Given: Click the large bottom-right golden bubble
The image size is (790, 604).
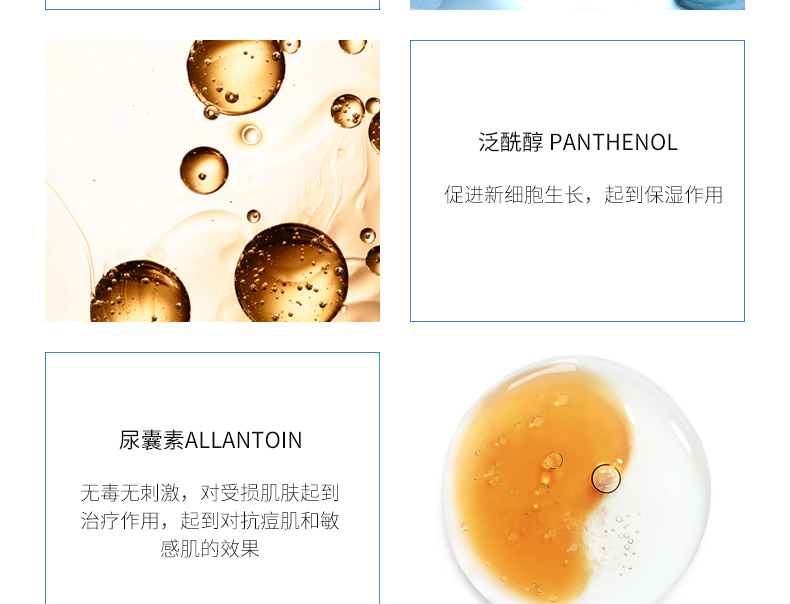Looking at the screenshot, I should click(291, 274).
